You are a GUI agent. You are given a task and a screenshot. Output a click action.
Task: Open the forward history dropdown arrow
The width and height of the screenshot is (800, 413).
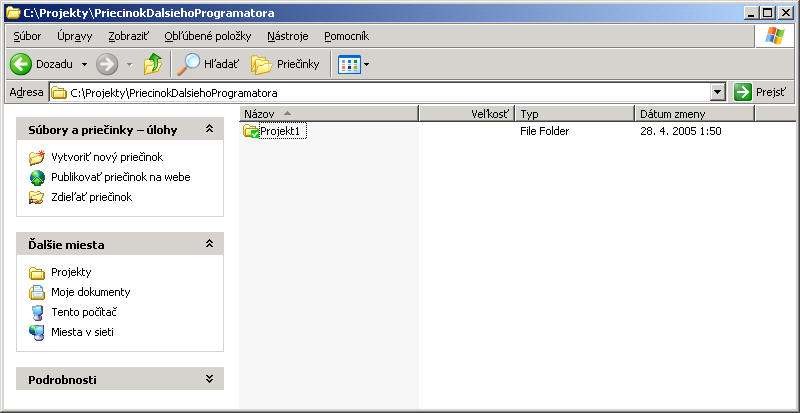[x=130, y=65]
